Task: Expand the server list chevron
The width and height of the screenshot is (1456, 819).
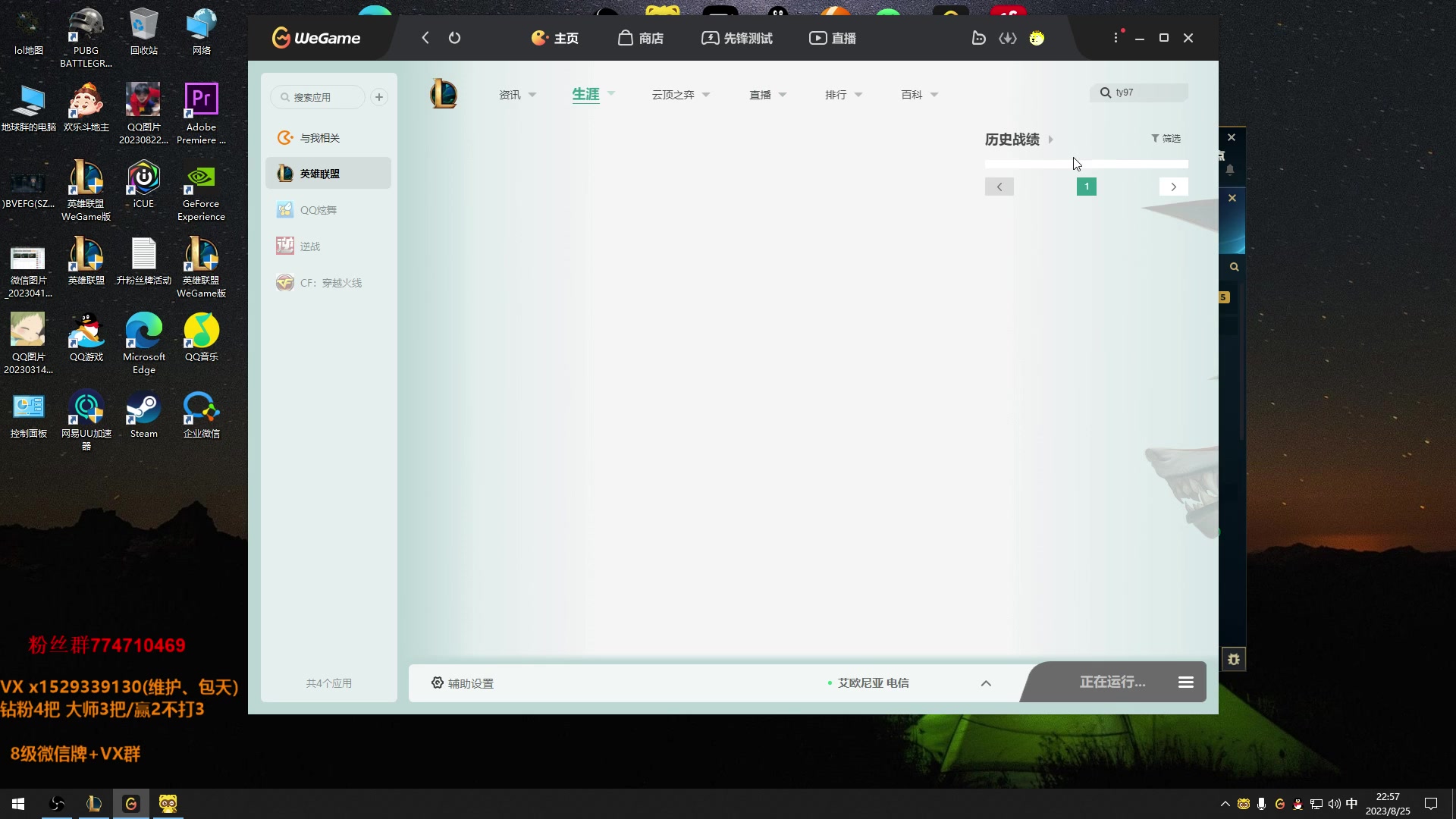Action: click(986, 683)
